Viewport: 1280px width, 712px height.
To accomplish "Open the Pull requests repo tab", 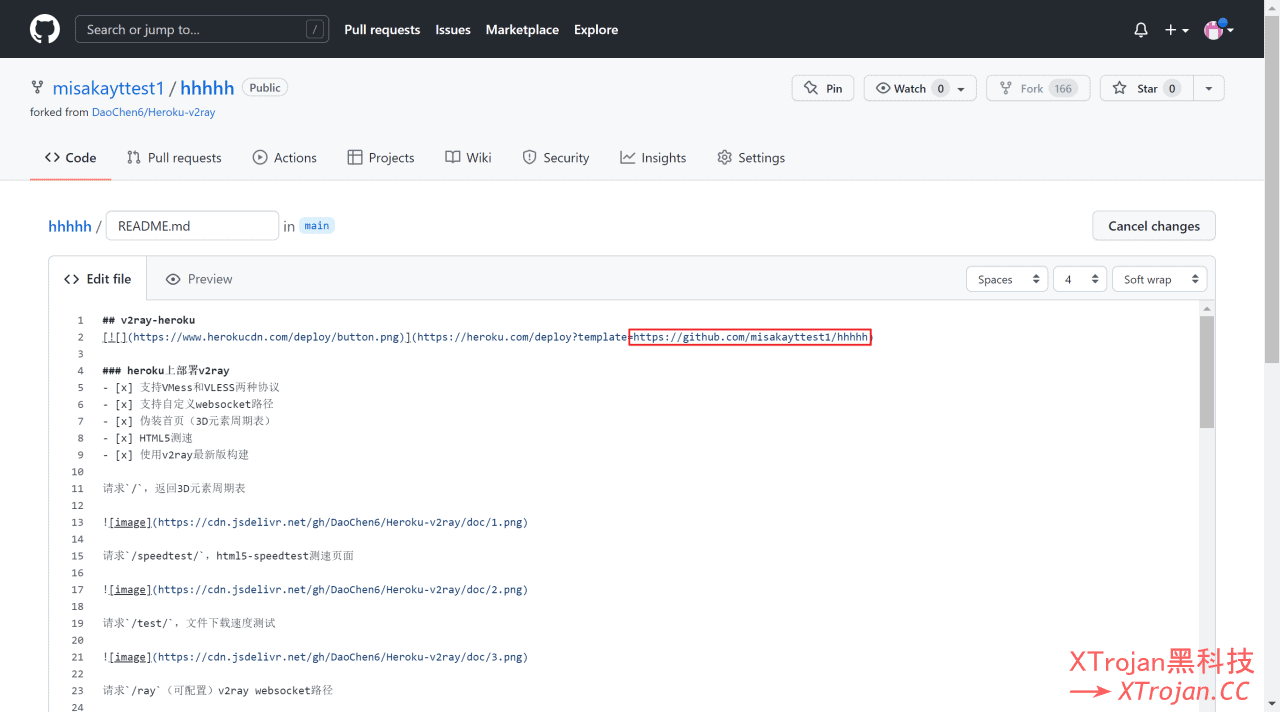I will click(x=174, y=158).
